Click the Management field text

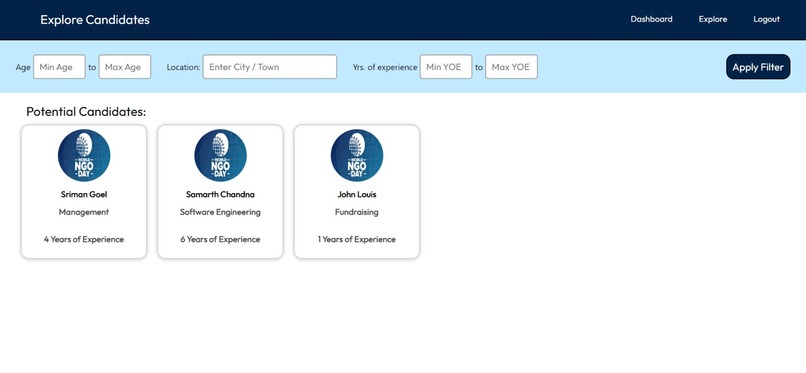[x=84, y=212]
